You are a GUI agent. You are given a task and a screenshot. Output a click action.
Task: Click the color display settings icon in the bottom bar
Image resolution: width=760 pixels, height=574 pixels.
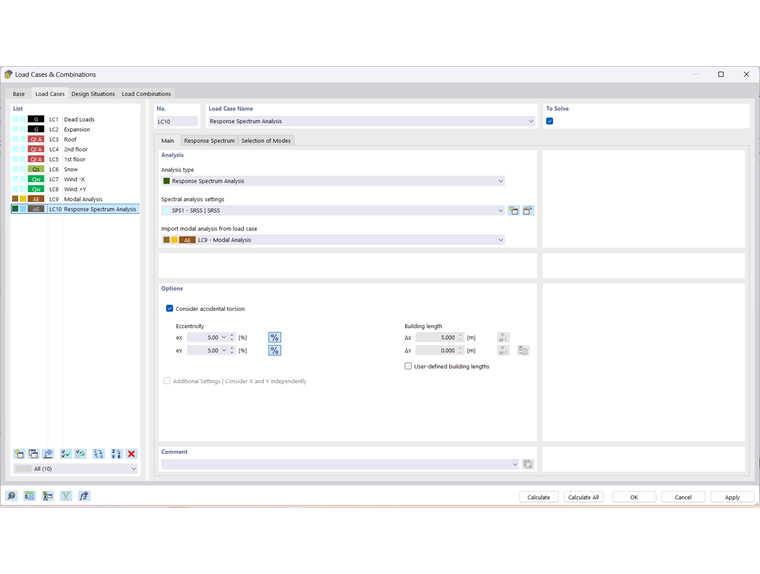point(48,496)
